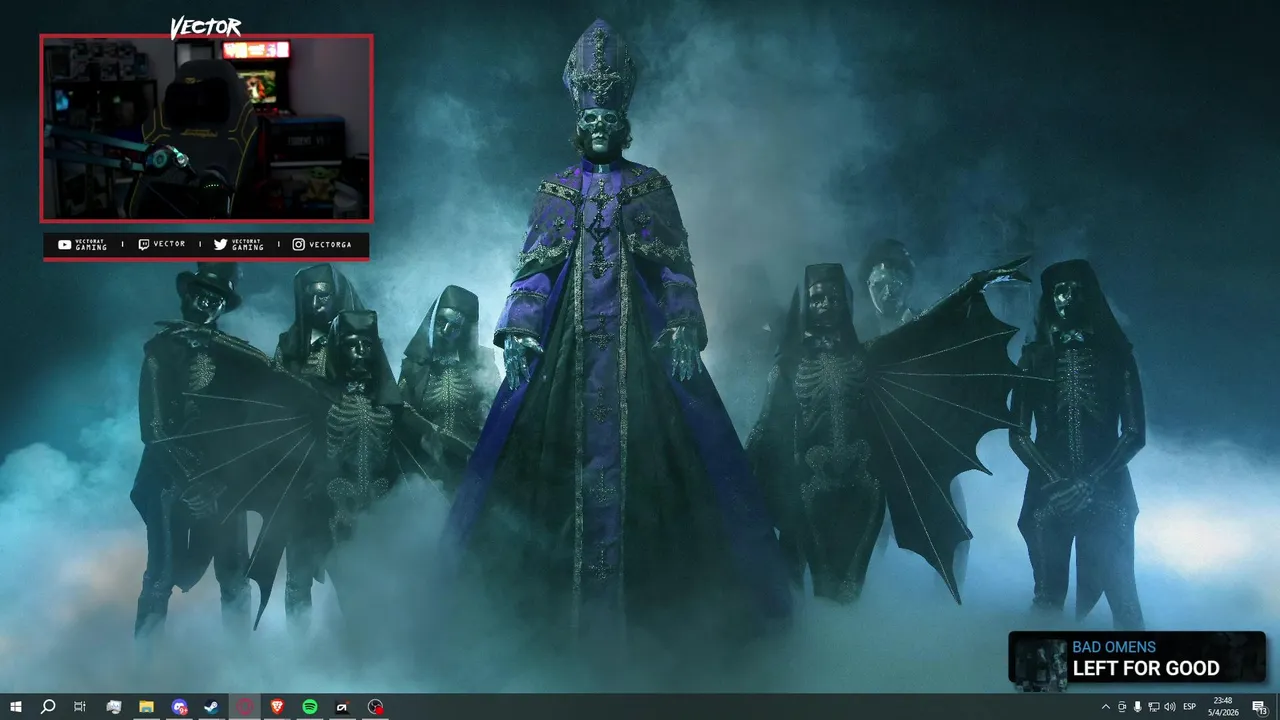The width and height of the screenshot is (1280, 720).
Task: Switch input language via ESP indicator
Action: pyautogui.click(x=1190, y=707)
